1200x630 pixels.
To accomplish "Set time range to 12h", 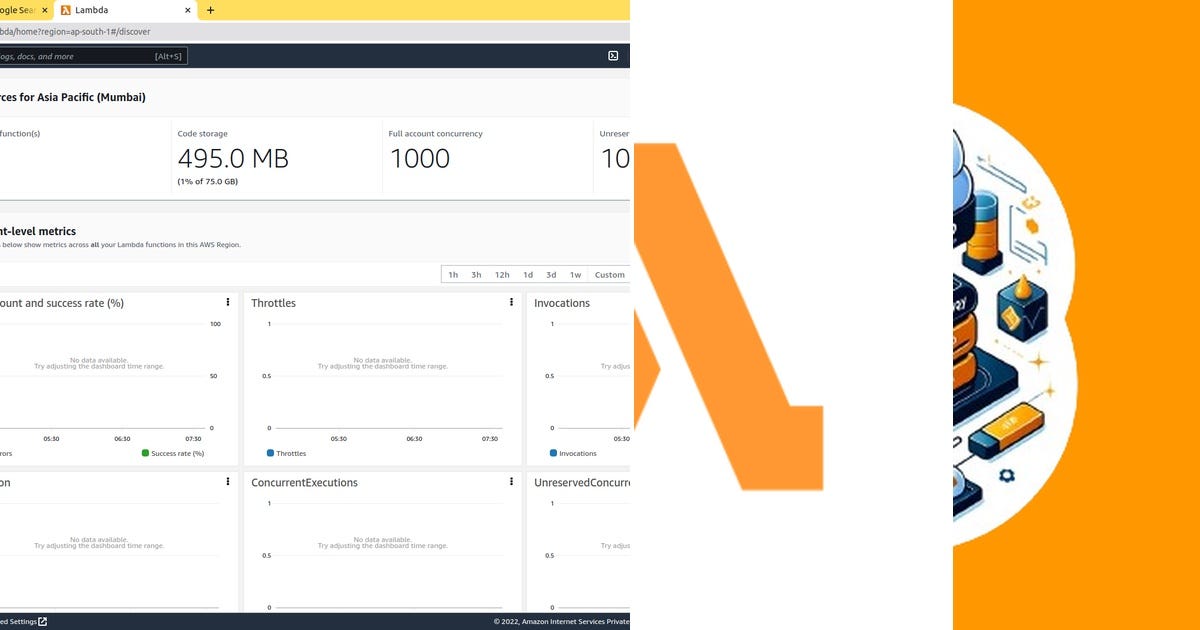I will coord(502,275).
